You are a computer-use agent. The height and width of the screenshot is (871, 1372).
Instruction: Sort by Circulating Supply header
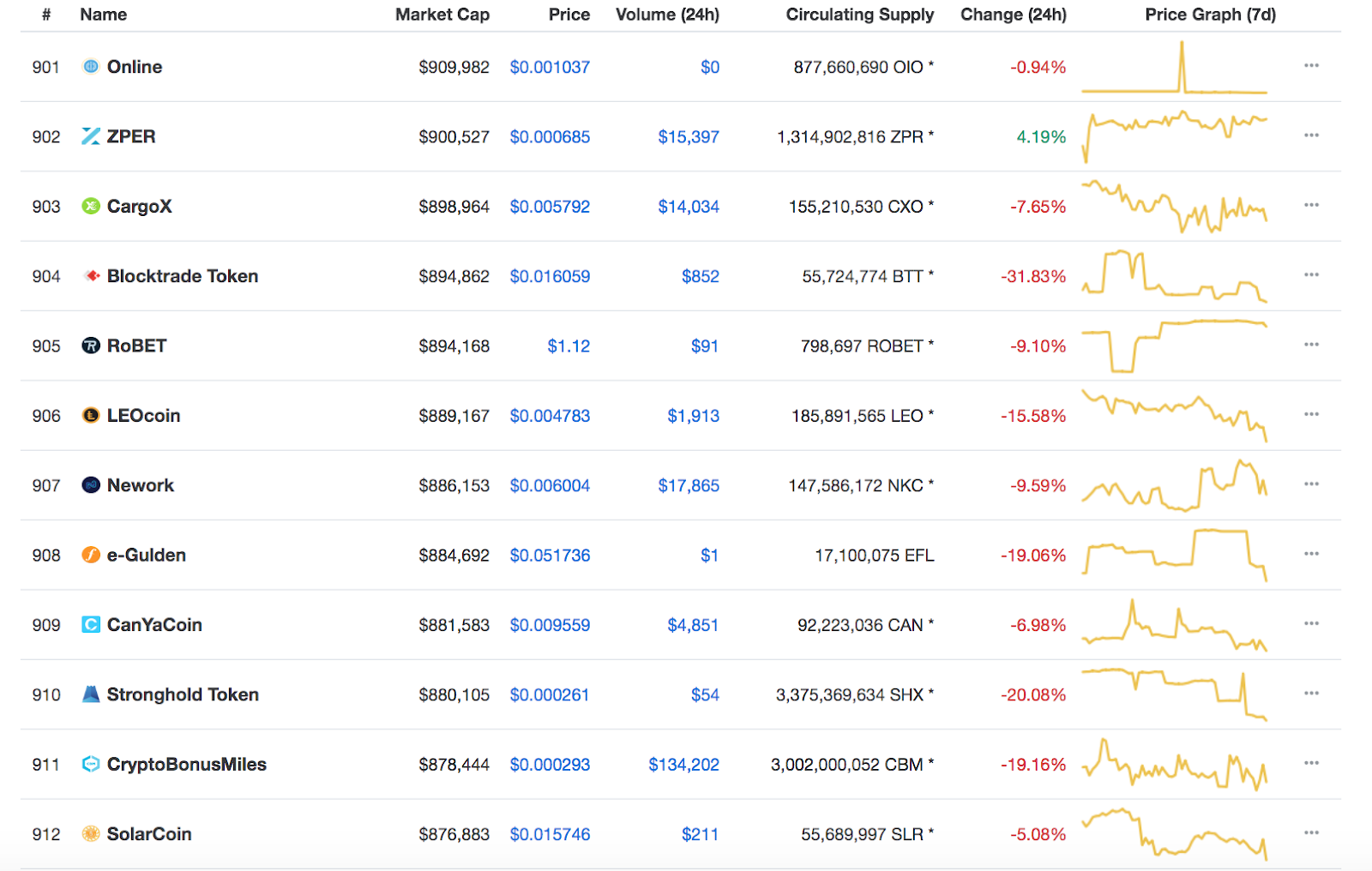click(860, 15)
